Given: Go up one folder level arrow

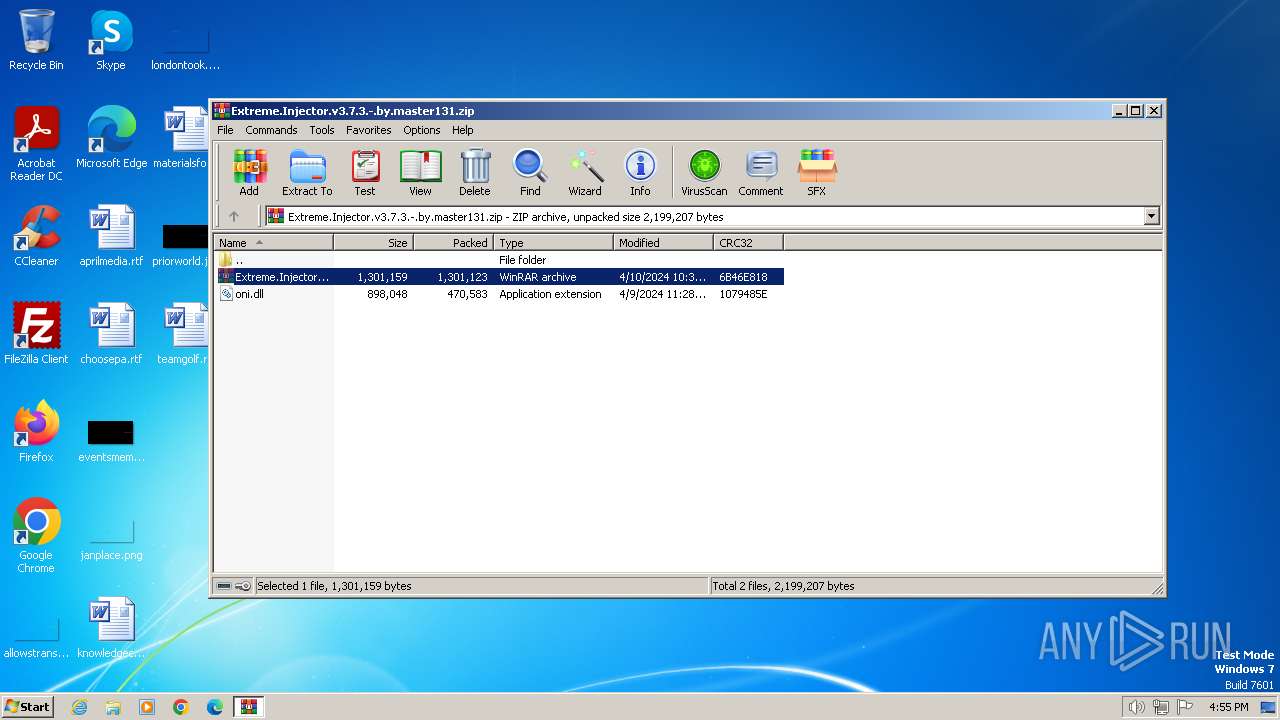Looking at the screenshot, I should click(234, 216).
